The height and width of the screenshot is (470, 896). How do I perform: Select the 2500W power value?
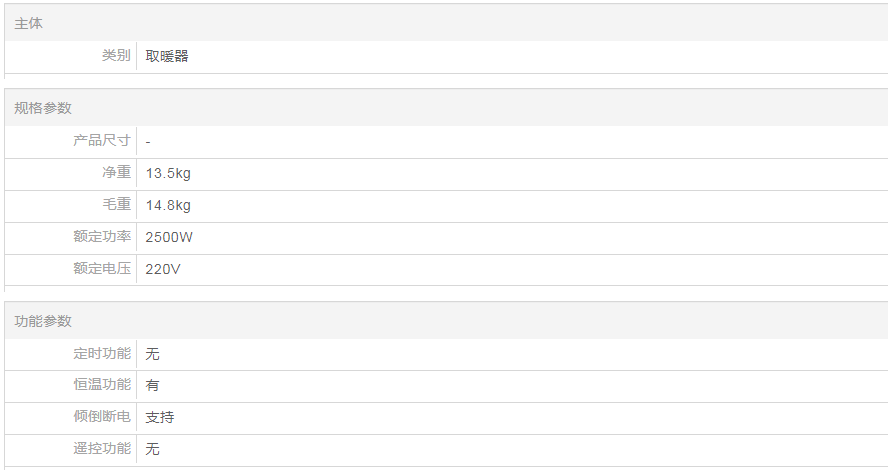168,238
